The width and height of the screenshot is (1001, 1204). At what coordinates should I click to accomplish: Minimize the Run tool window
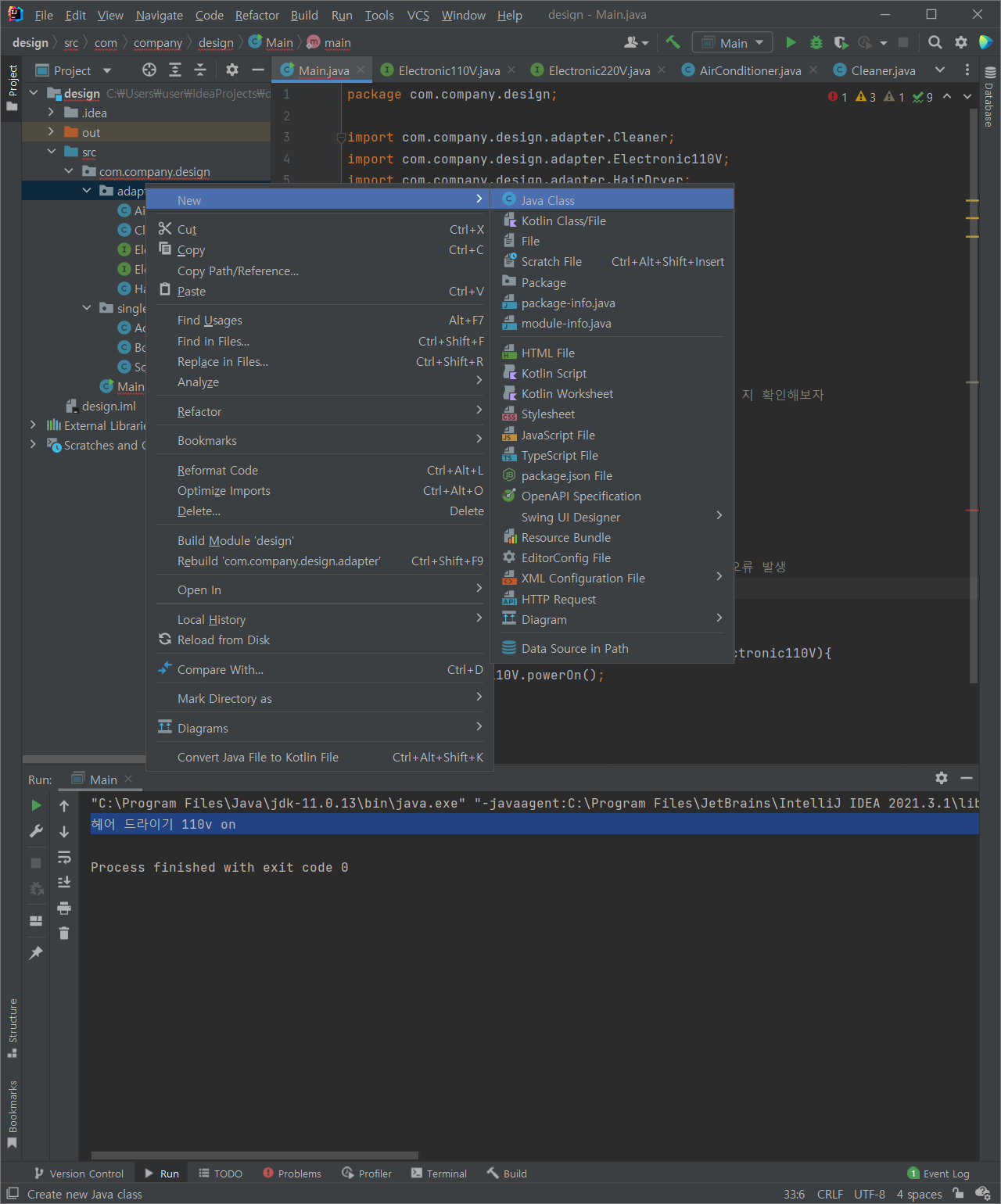(967, 778)
